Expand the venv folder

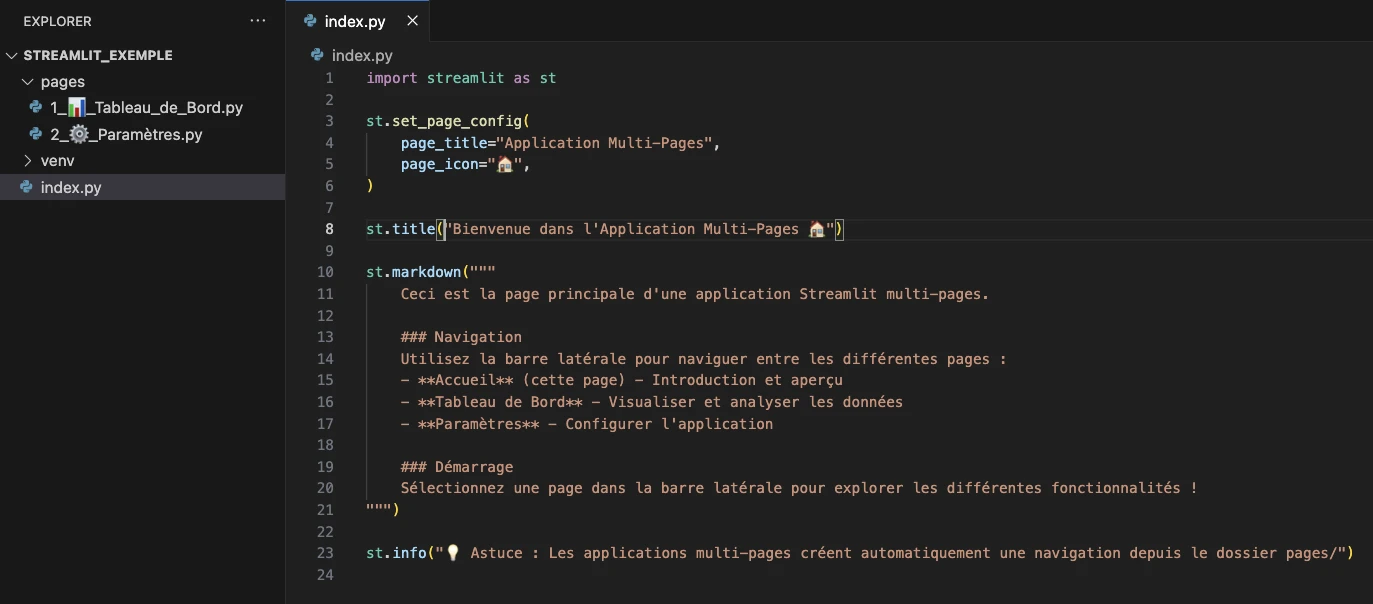click(28, 161)
